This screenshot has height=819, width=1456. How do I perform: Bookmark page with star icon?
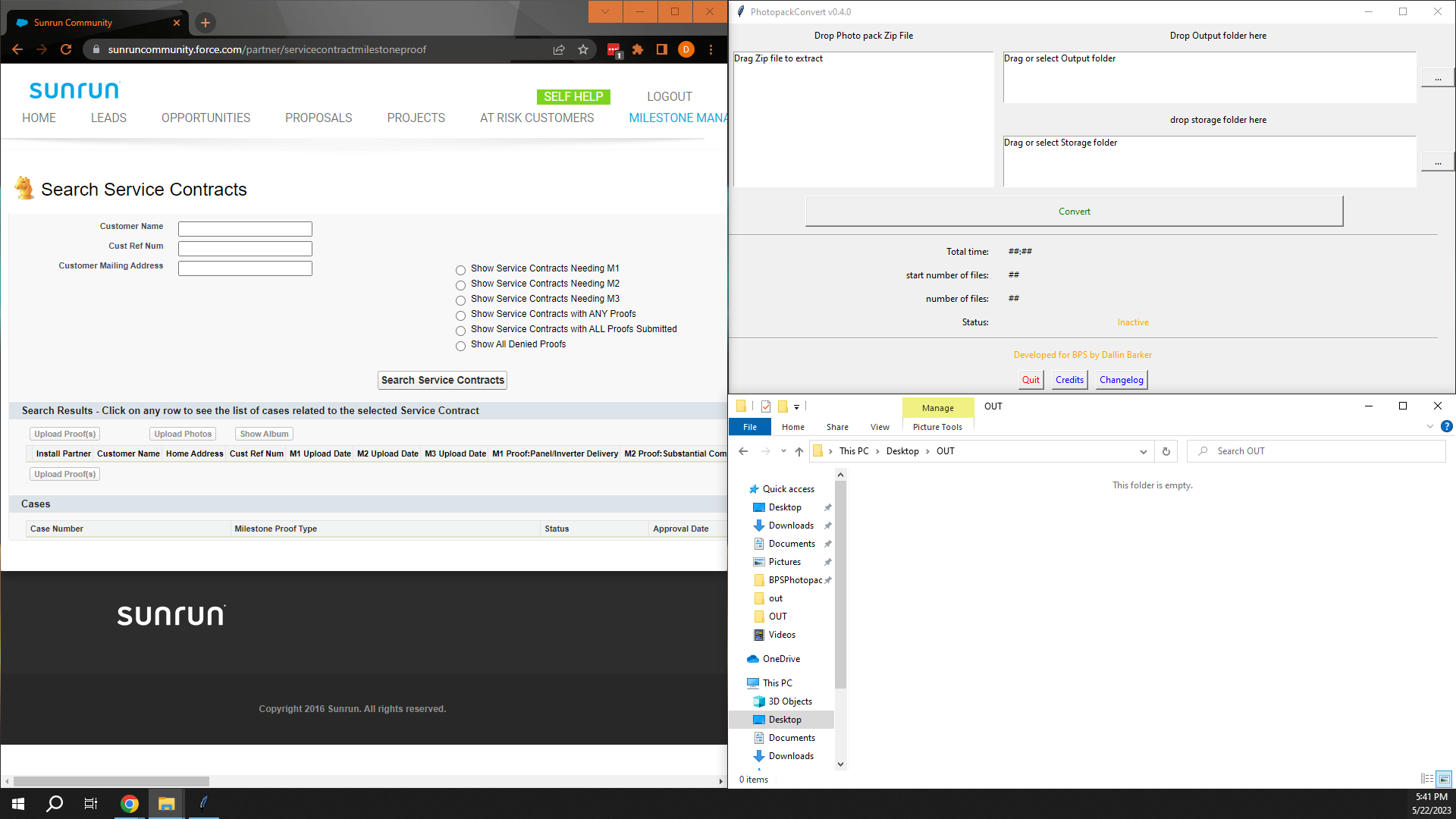pos(583,49)
